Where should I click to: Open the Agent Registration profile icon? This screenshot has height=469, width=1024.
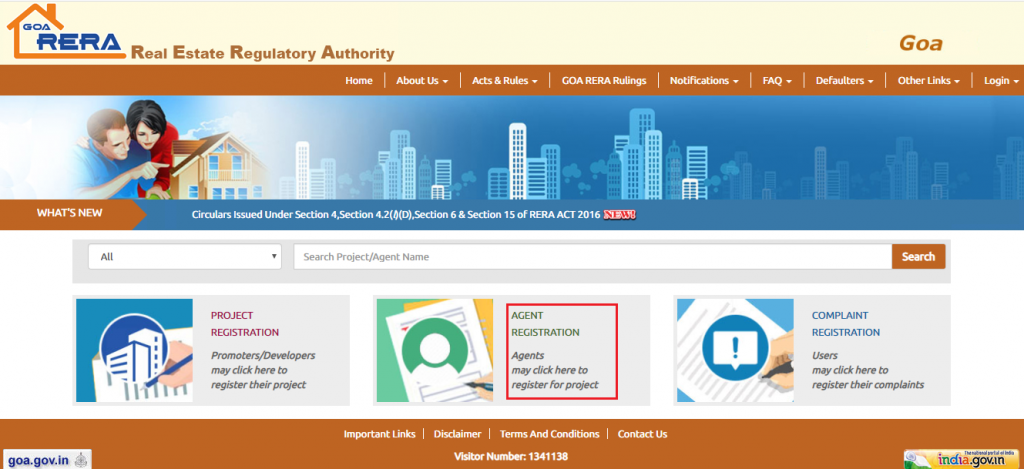click(x=435, y=350)
